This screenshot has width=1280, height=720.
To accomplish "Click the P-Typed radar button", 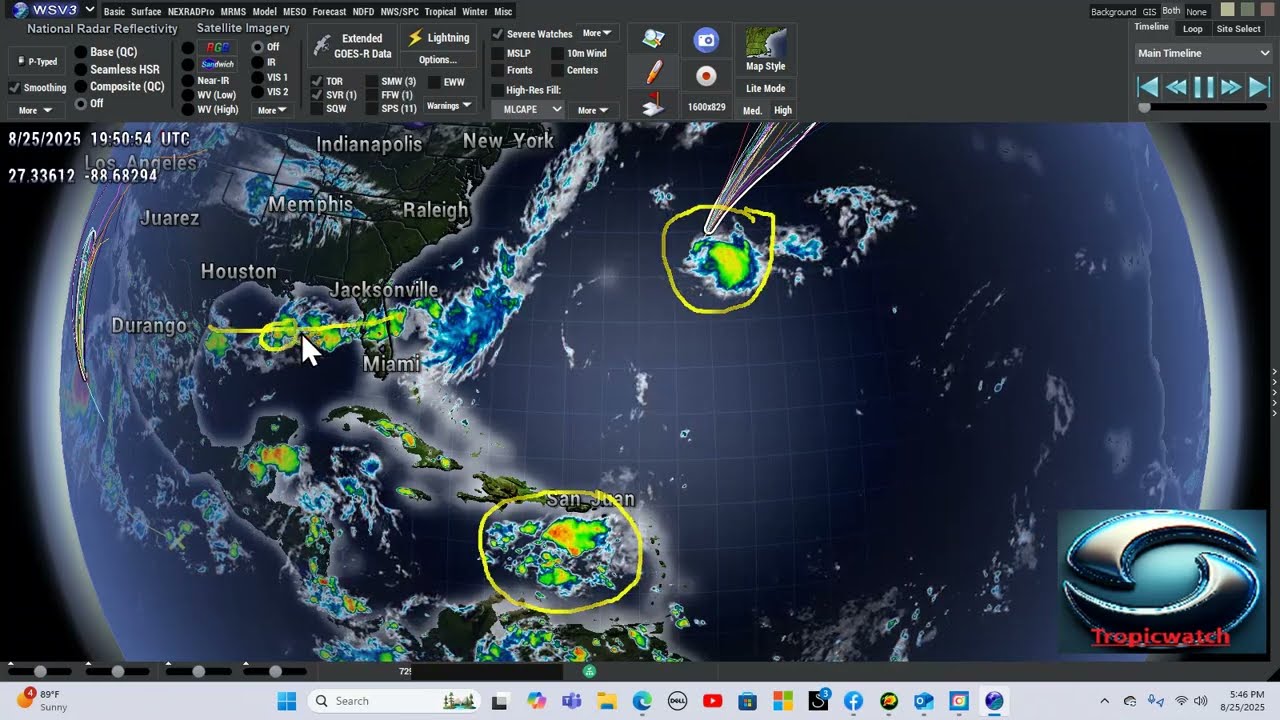I will (37, 61).
